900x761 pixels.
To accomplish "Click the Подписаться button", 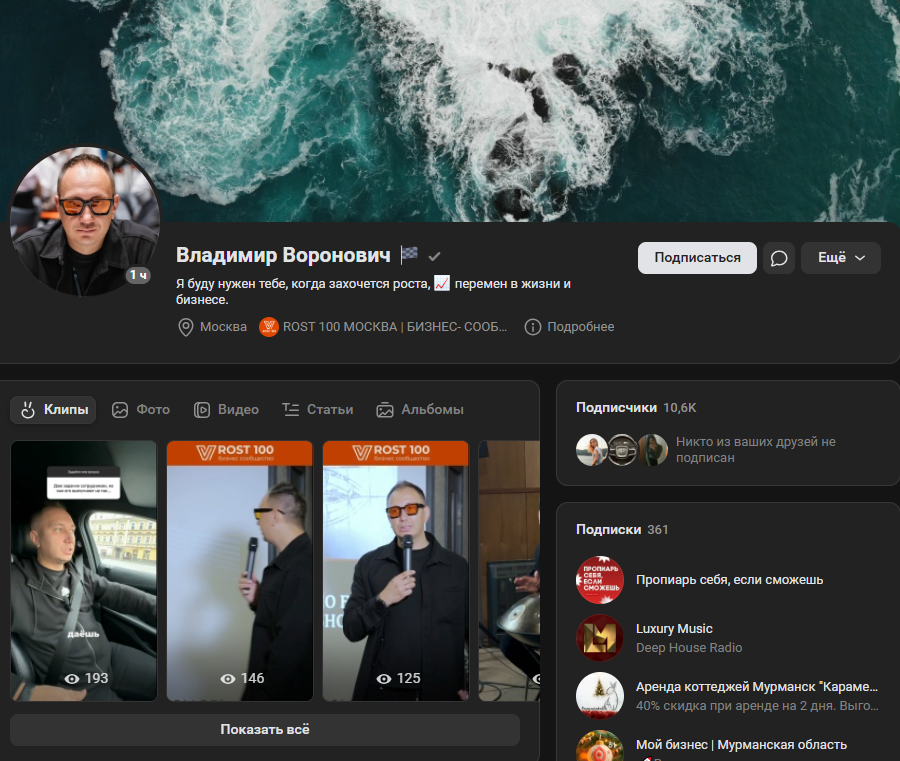I will tap(697, 258).
